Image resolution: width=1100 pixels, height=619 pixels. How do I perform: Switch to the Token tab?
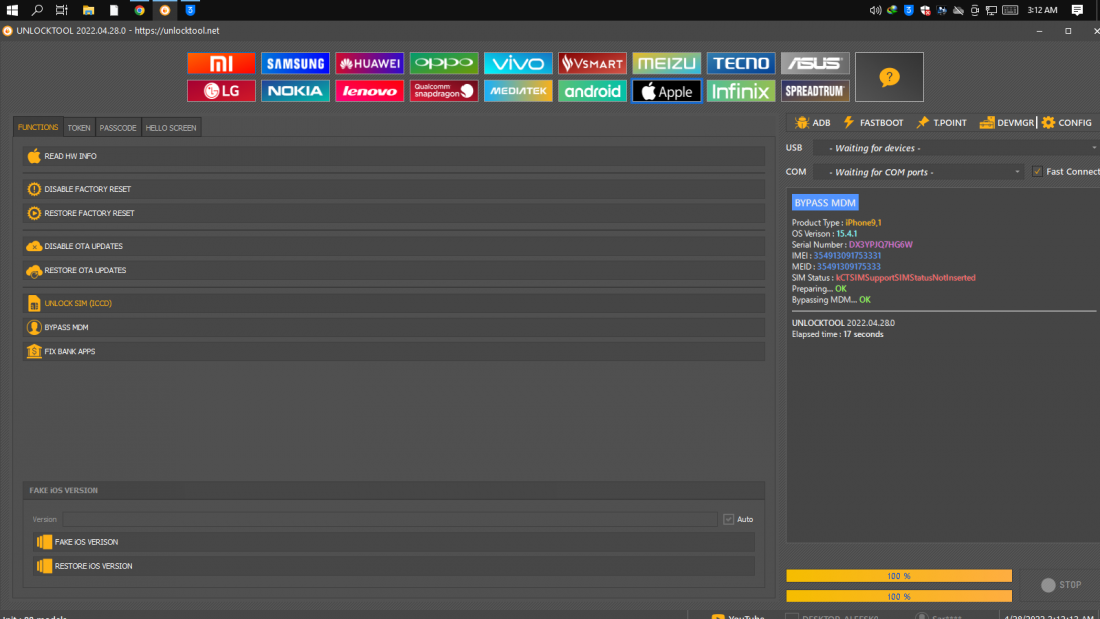[79, 128]
